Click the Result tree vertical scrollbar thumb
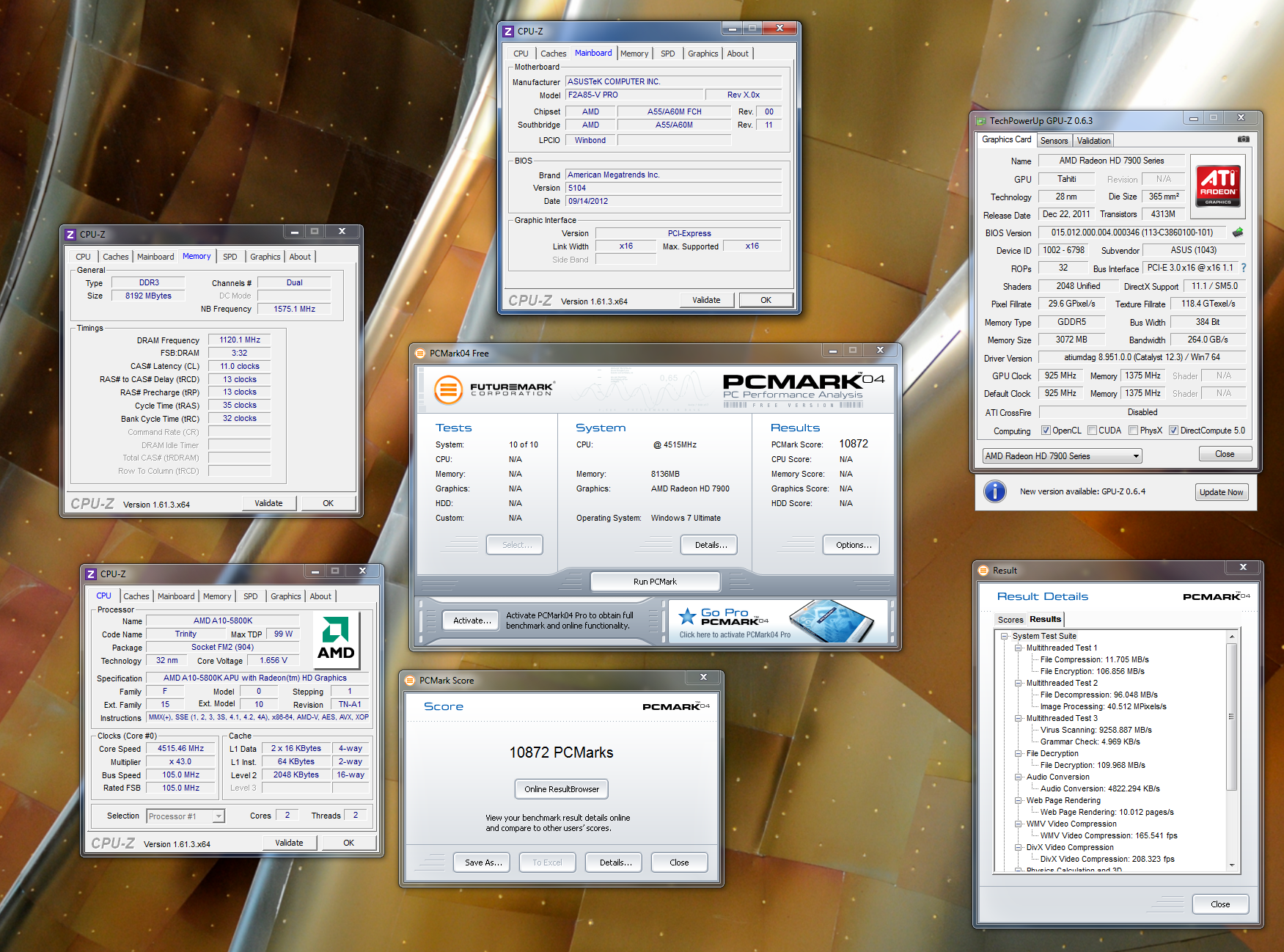 click(x=1232, y=717)
